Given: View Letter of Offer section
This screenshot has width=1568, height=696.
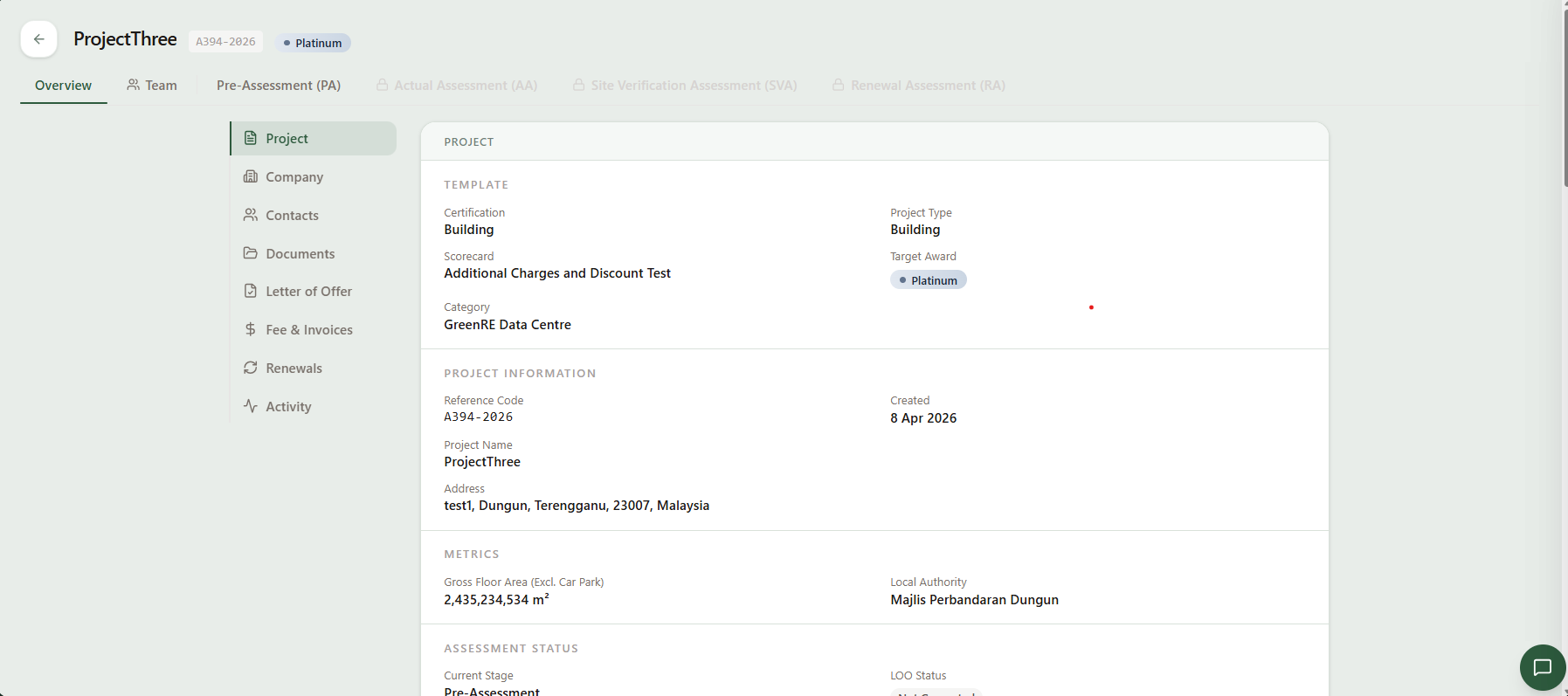Looking at the screenshot, I should coord(314,291).
